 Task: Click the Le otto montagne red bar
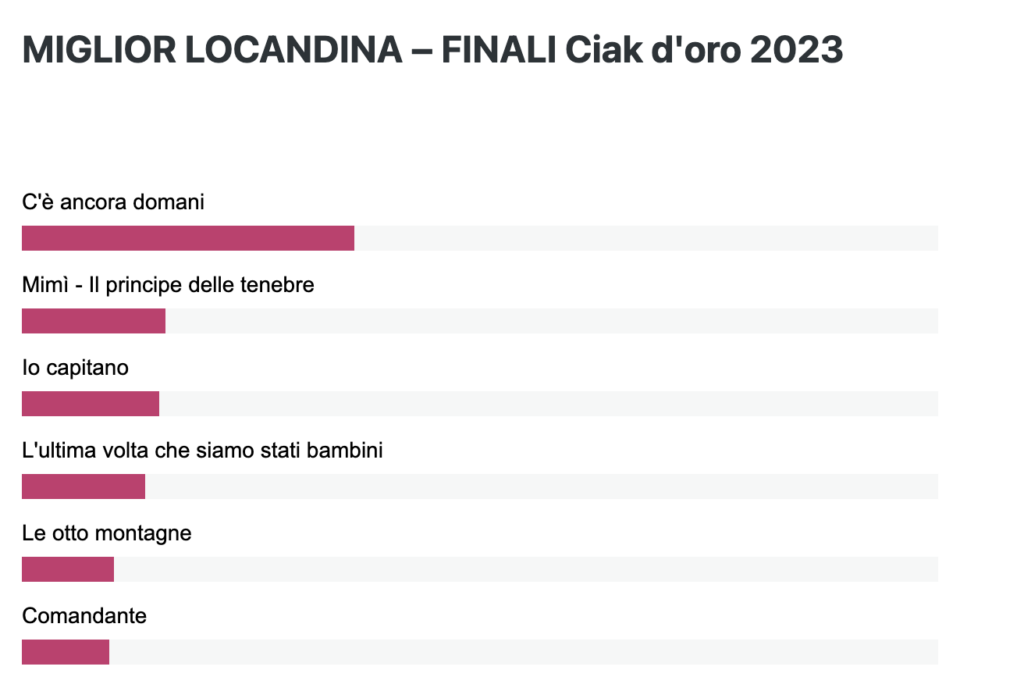click(x=68, y=569)
